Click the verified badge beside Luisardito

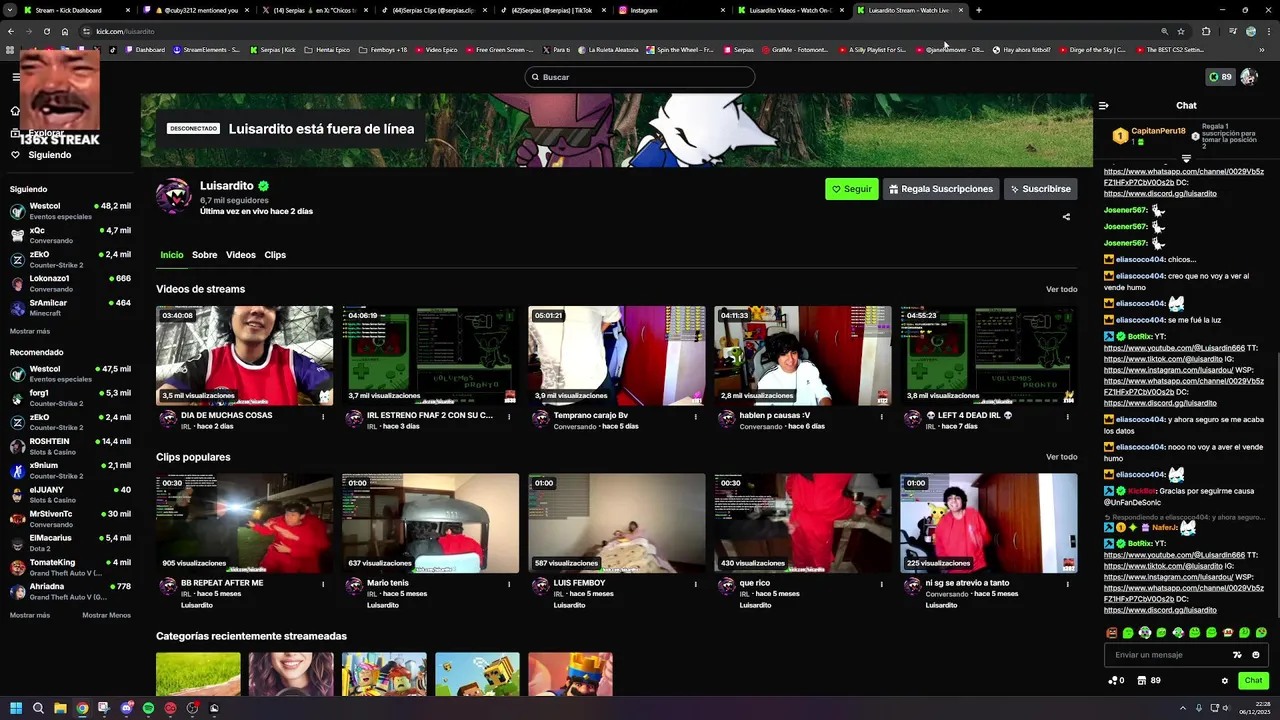pyautogui.click(x=263, y=186)
